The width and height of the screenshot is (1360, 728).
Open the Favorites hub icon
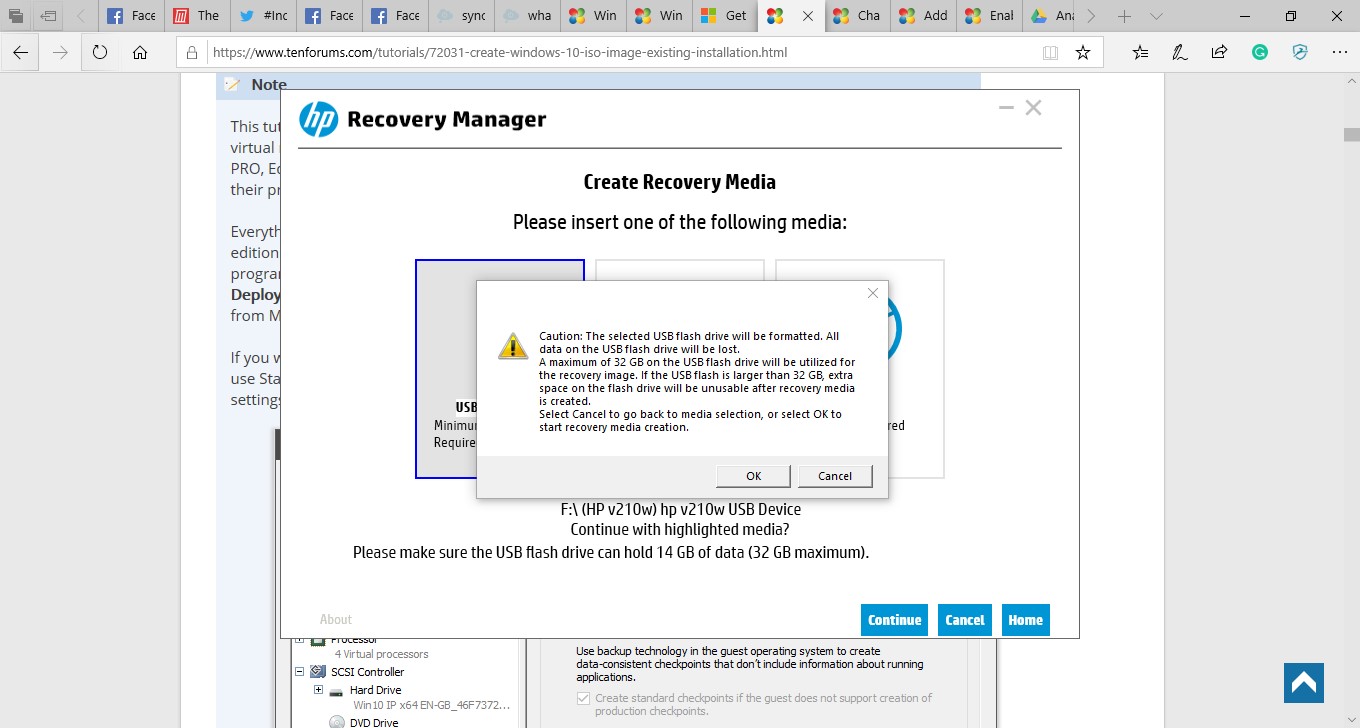[x=1141, y=52]
